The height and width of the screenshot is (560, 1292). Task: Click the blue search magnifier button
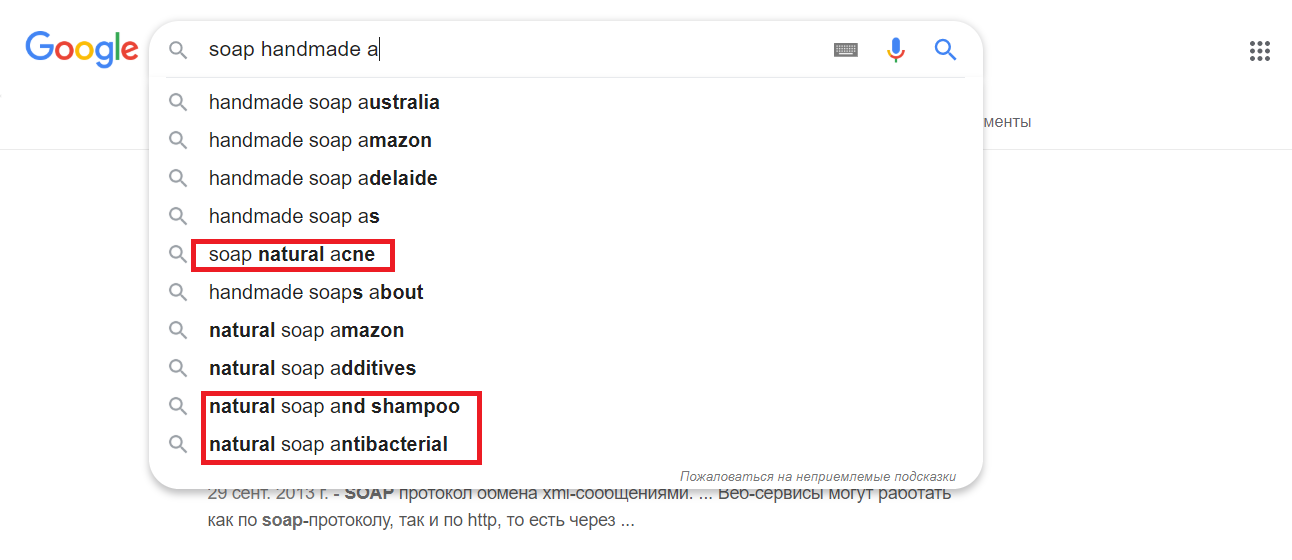coord(945,50)
